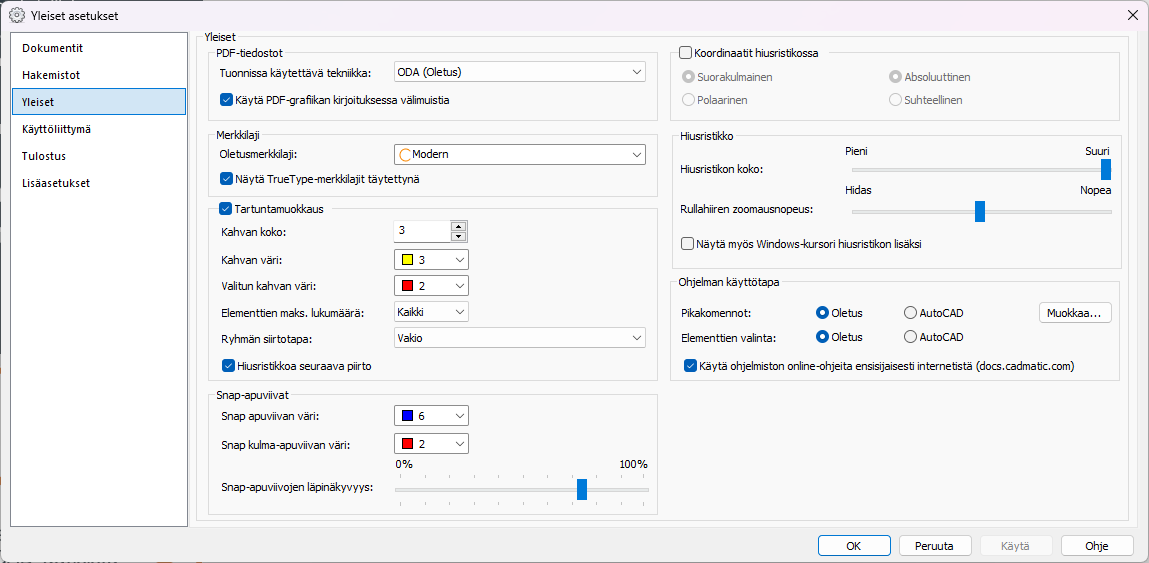
Task: Open Ryhmän siirtotapa dropdown
Action: 636,338
